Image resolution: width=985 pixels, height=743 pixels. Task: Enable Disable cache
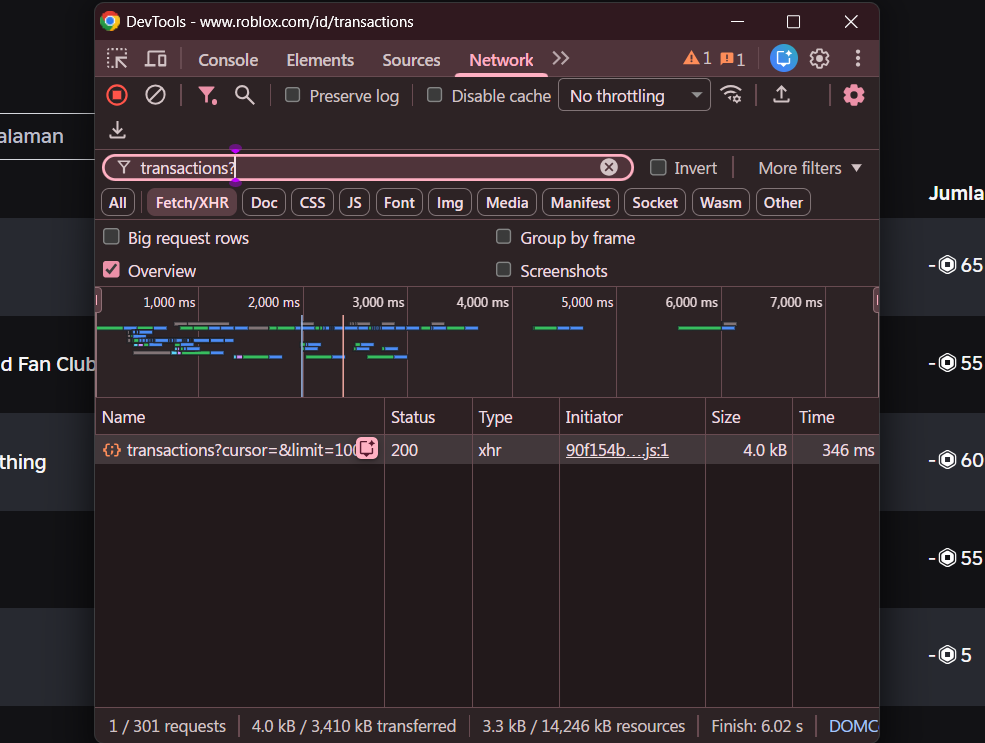434,95
